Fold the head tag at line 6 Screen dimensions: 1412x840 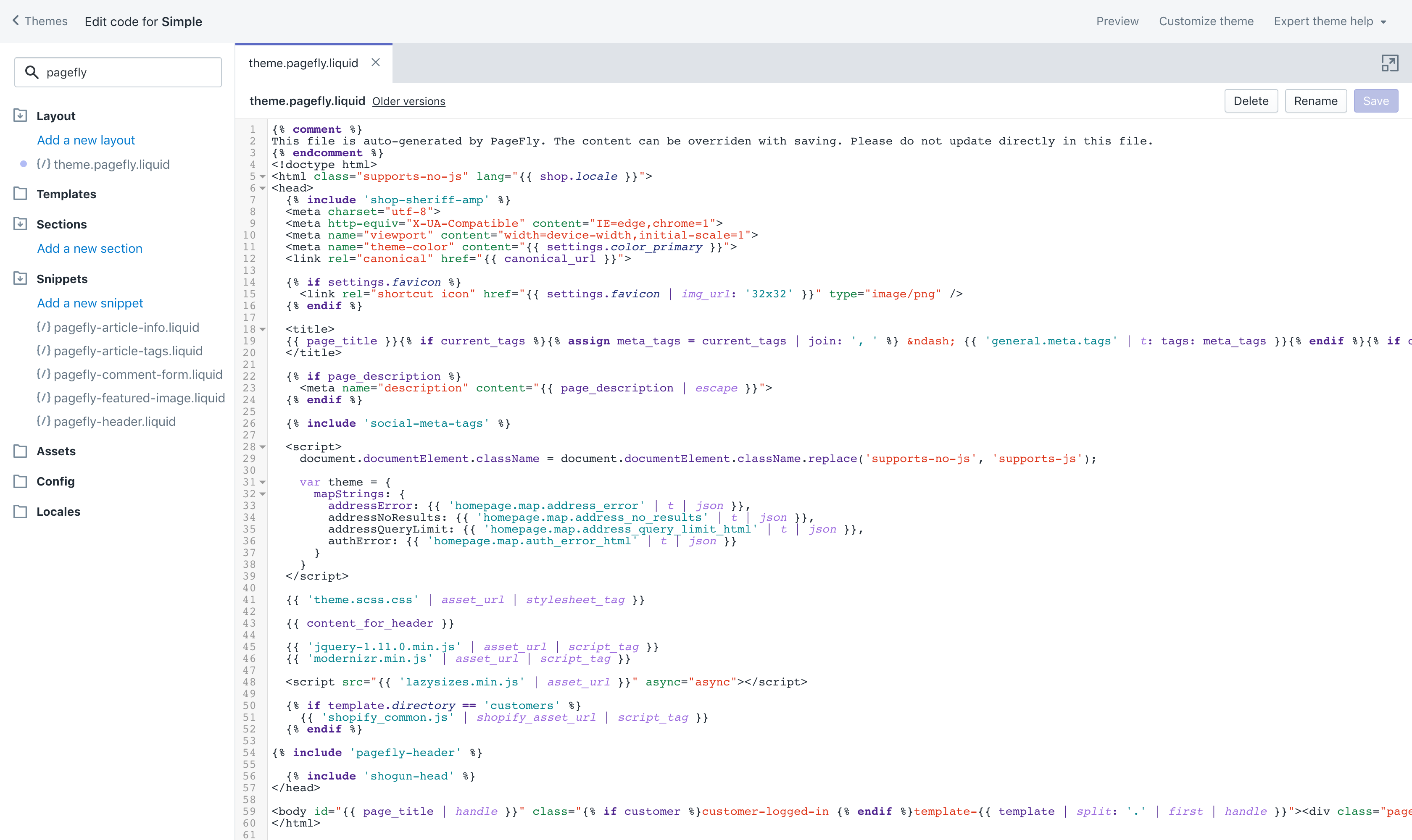pyautogui.click(x=263, y=188)
